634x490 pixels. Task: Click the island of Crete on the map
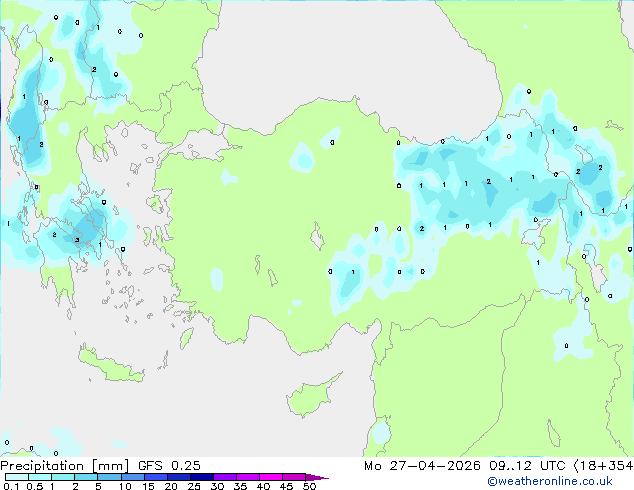point(111,366)
